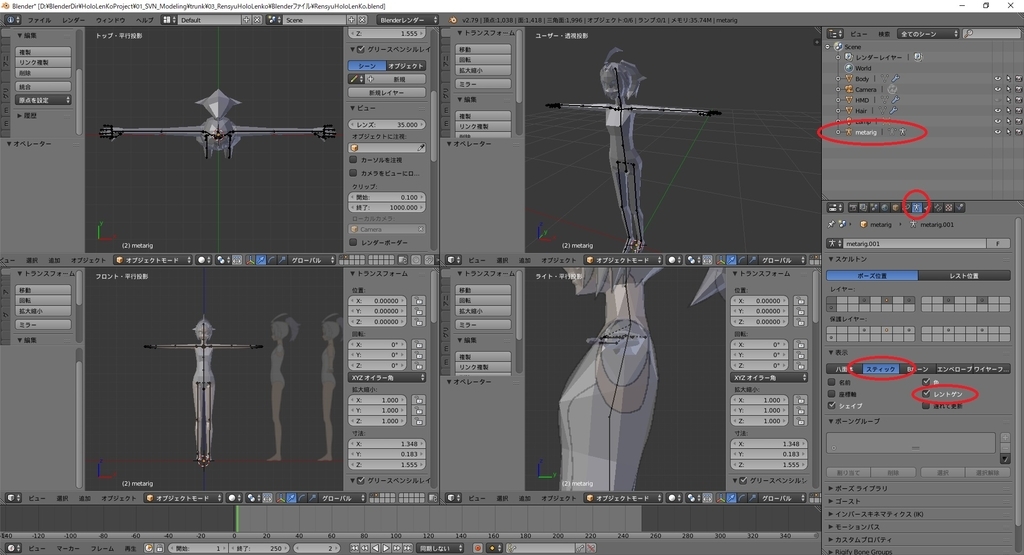Click the レスト位置 button
The image size is (1024, 555).
point(964,276)
